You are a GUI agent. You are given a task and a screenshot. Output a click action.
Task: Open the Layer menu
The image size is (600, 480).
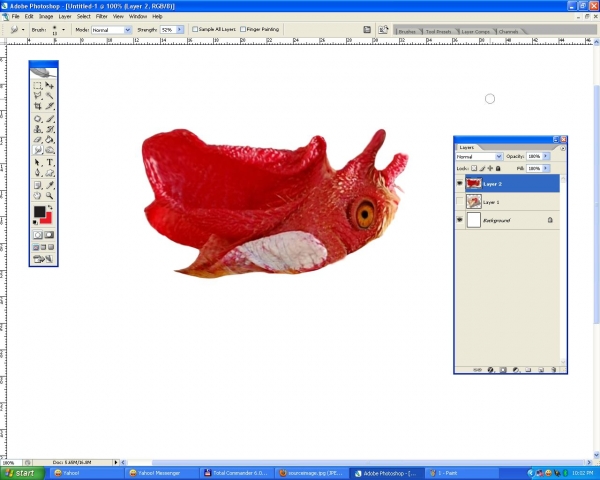coord(65,16)
